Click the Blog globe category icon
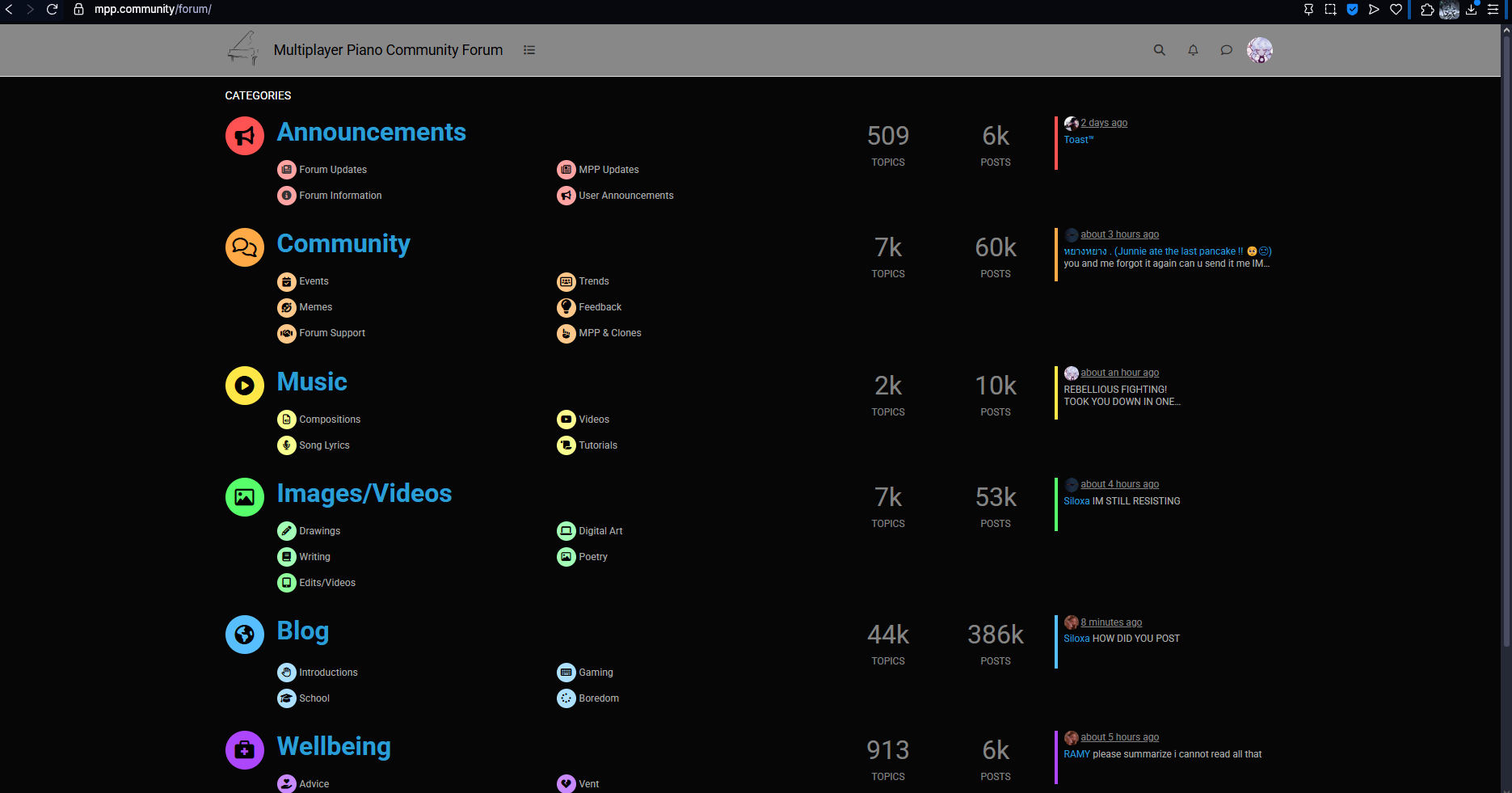The width and height of the screenshot is (1512, 793). pos(244,635)
